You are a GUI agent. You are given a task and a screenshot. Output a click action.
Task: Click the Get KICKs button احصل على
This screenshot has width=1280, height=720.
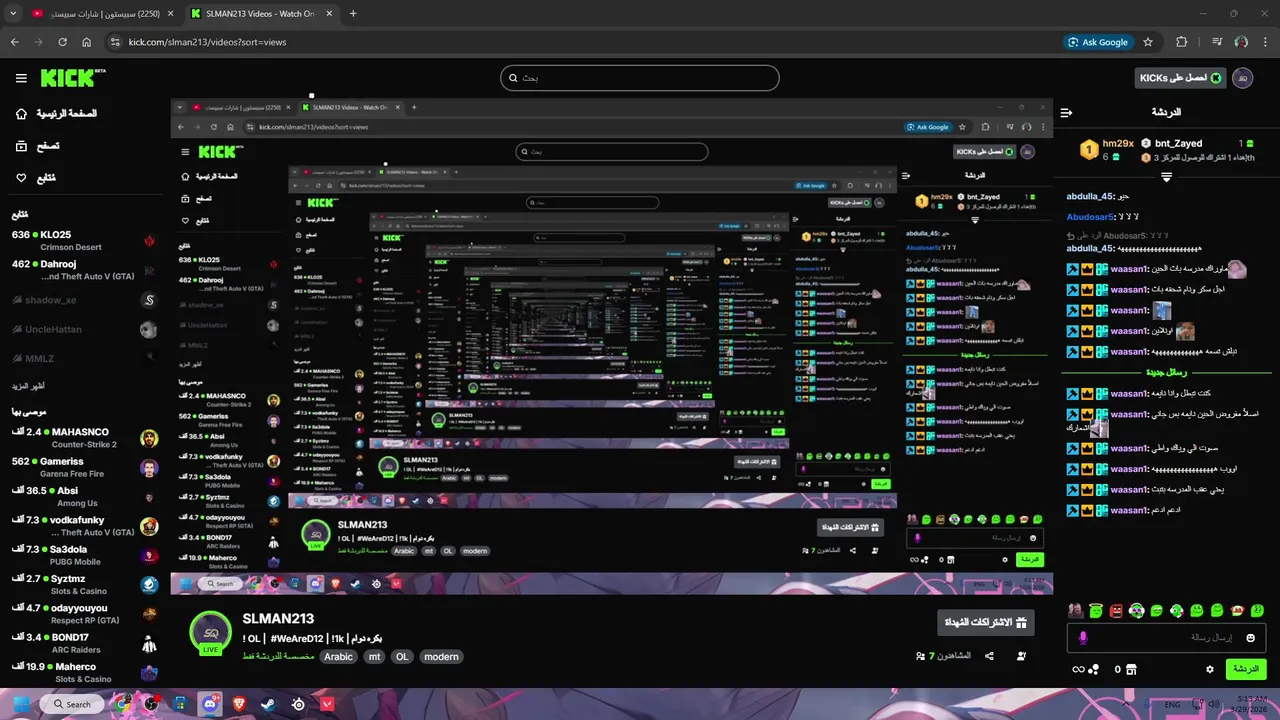click(x=1181, y=78)
